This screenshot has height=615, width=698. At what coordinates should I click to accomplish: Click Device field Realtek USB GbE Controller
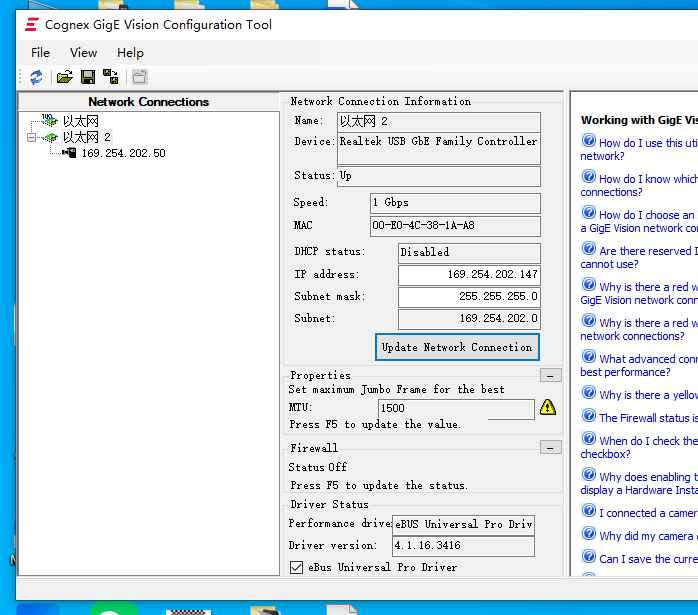439,148
